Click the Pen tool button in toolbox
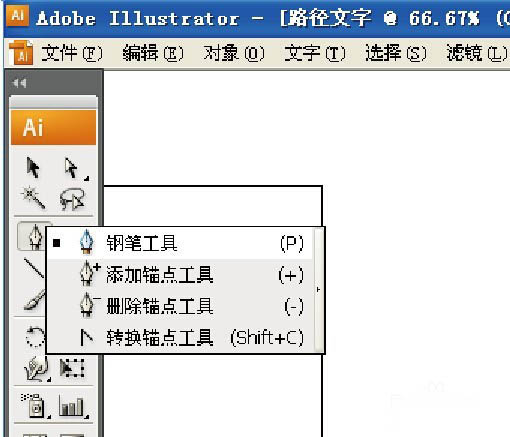The width and height of the screenshot is (510, 437). tap(31, 236)
